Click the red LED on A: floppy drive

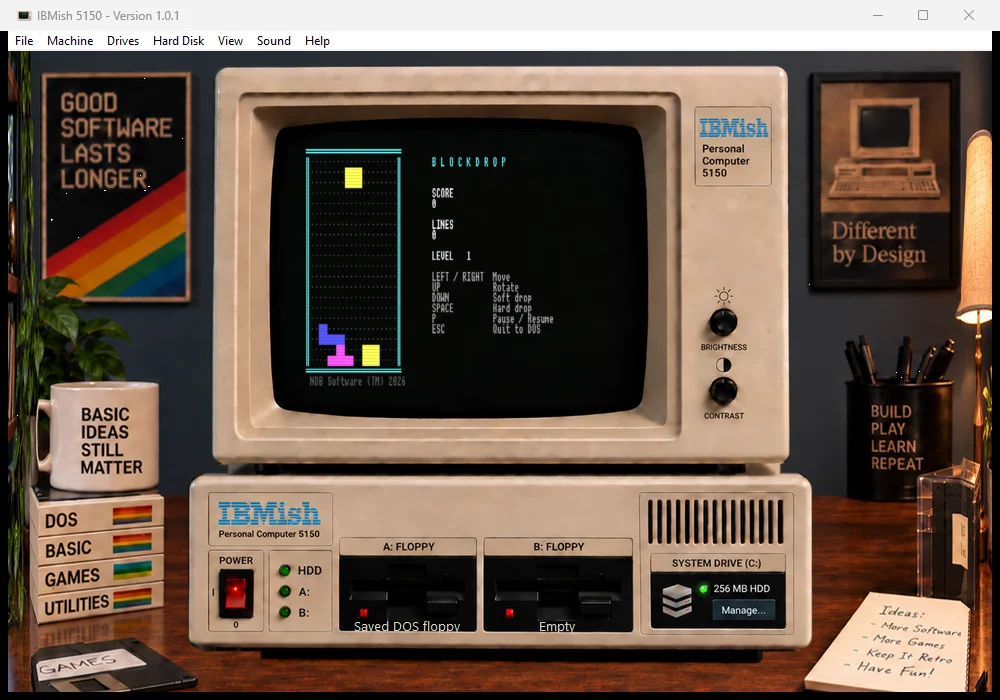pyautogui.click(x=364, y=613)
